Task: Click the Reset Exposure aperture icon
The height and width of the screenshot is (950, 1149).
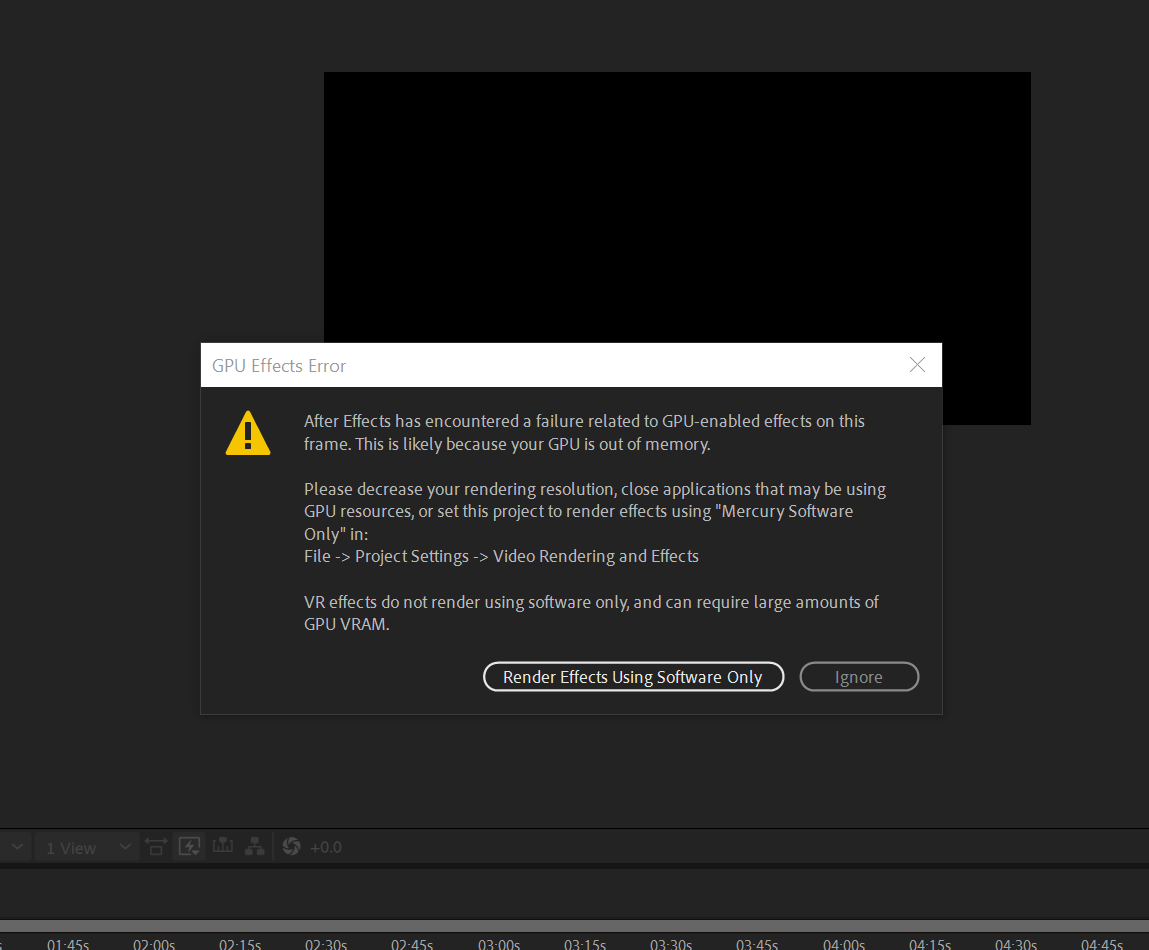Action: 291,846
